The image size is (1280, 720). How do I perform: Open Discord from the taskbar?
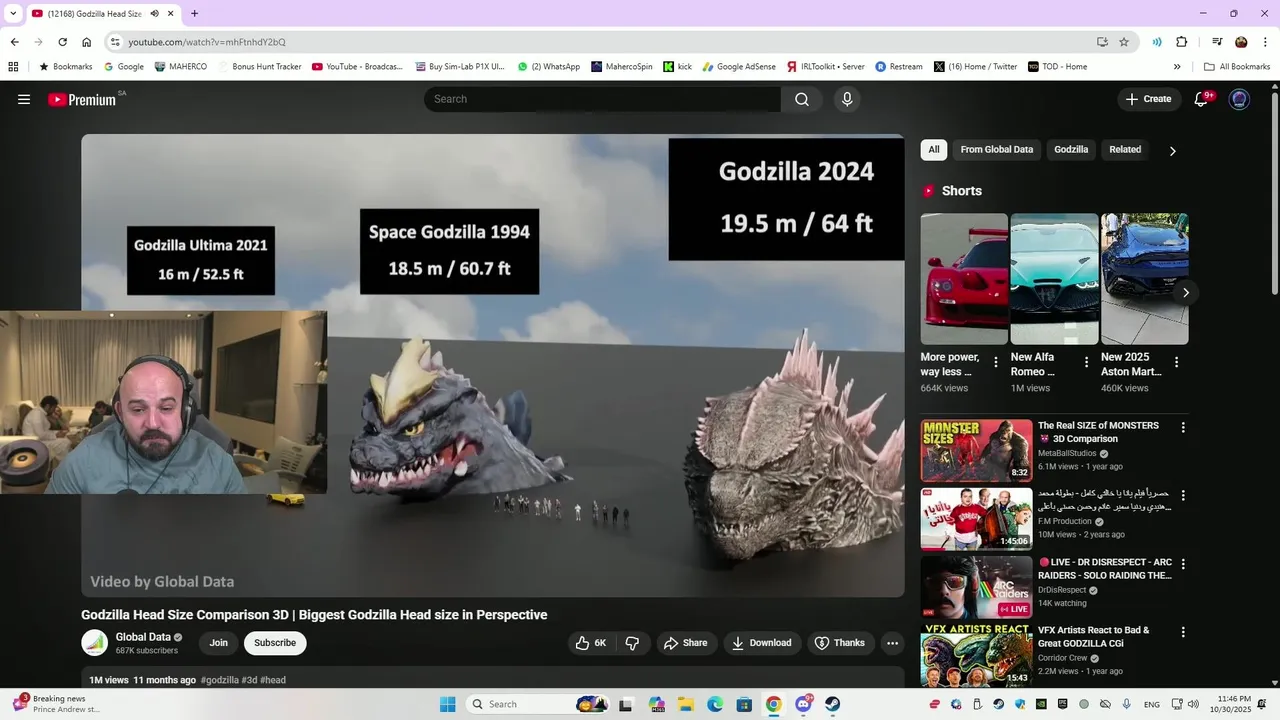(x=803, y=704)
